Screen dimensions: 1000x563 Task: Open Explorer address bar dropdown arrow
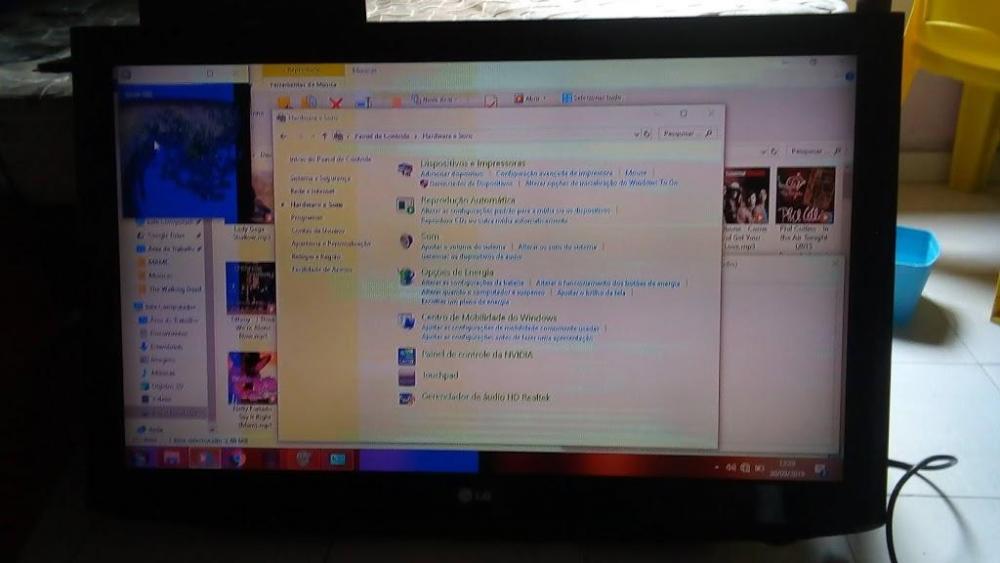tap(763, 152)
